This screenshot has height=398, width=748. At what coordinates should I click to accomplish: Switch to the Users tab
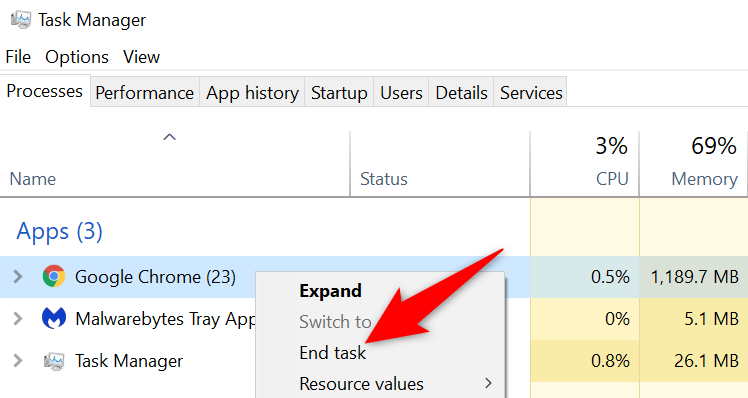coord(401,93)
